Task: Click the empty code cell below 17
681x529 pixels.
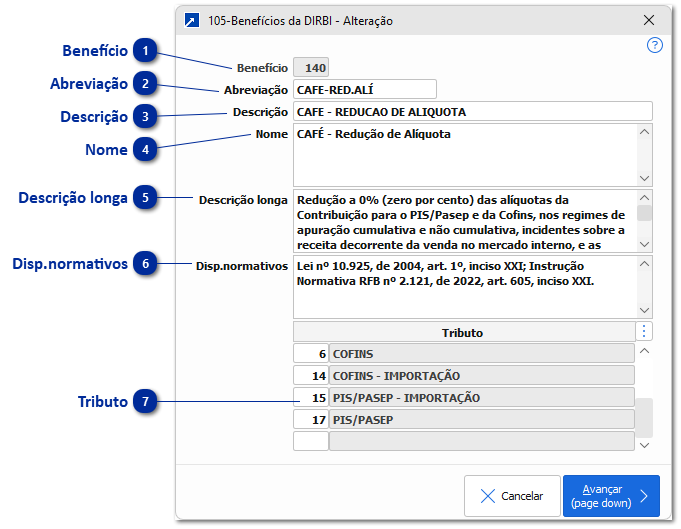Action: [x=310, y=441]
